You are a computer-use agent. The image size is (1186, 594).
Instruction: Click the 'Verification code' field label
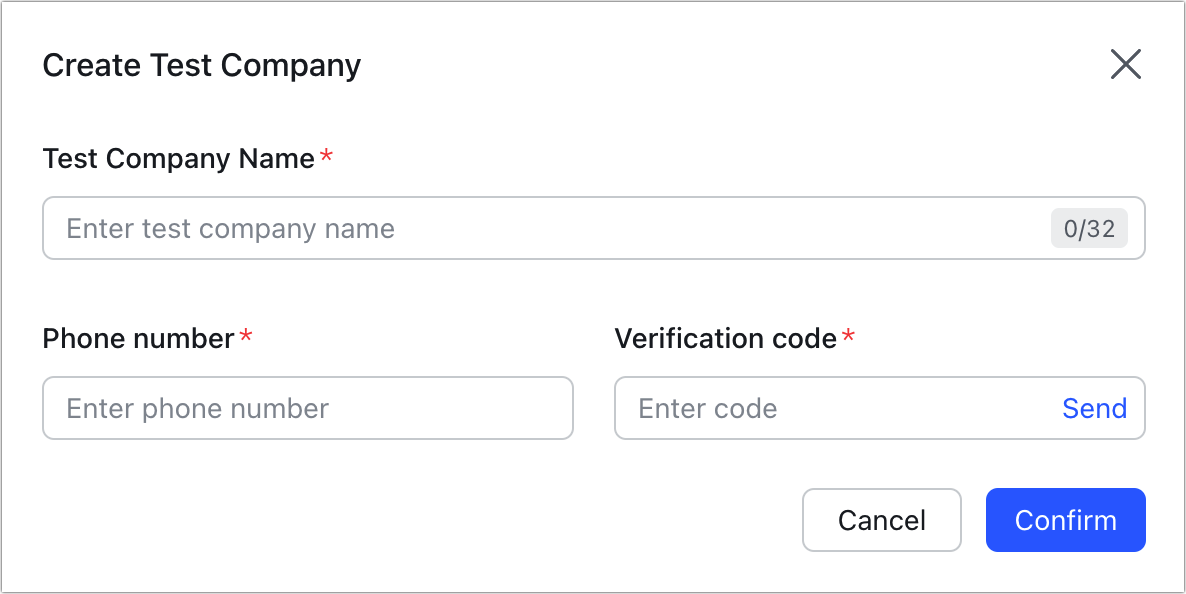point(725,338)
